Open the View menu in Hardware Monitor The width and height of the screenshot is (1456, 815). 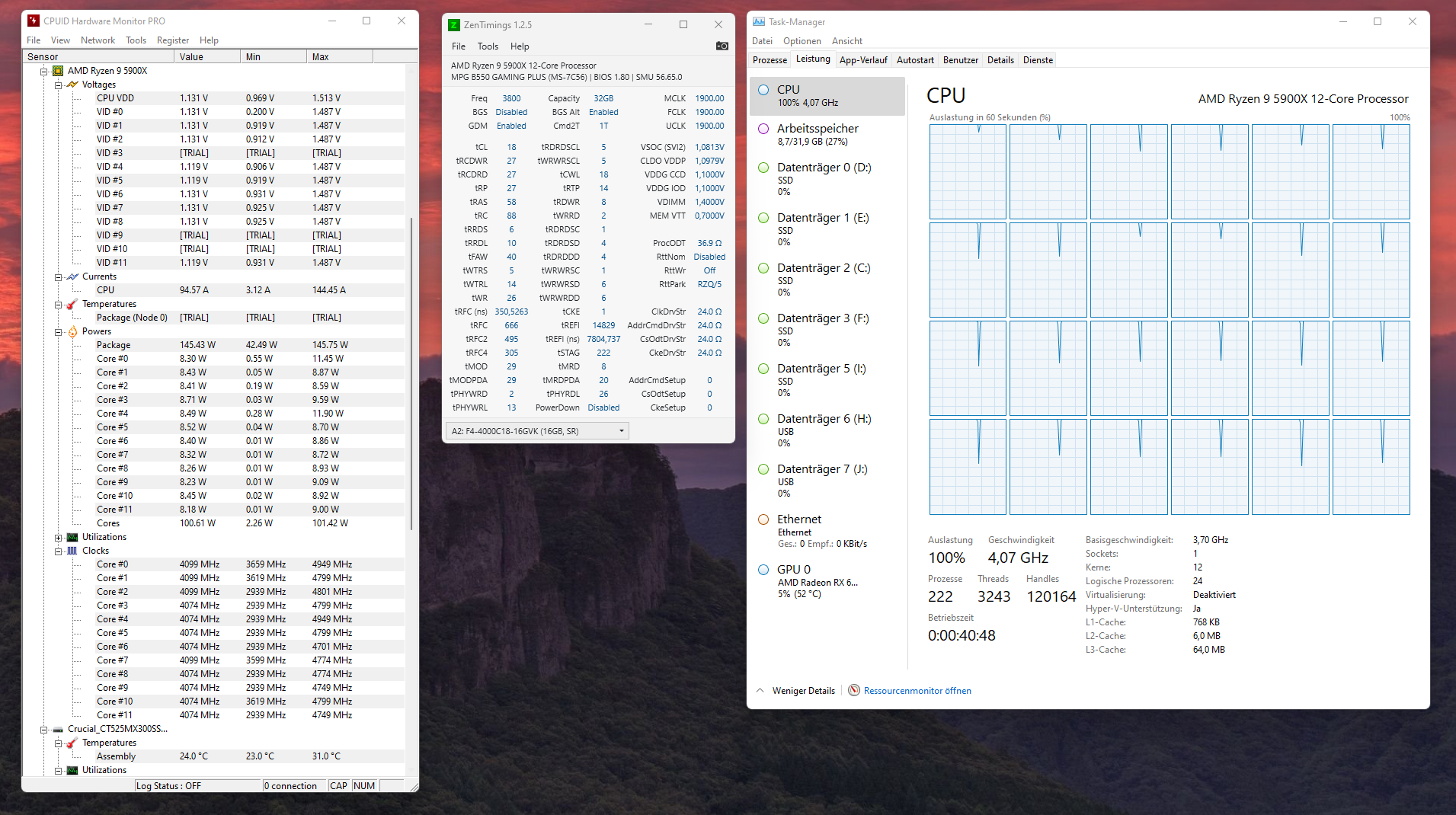[x=60, y=40]
